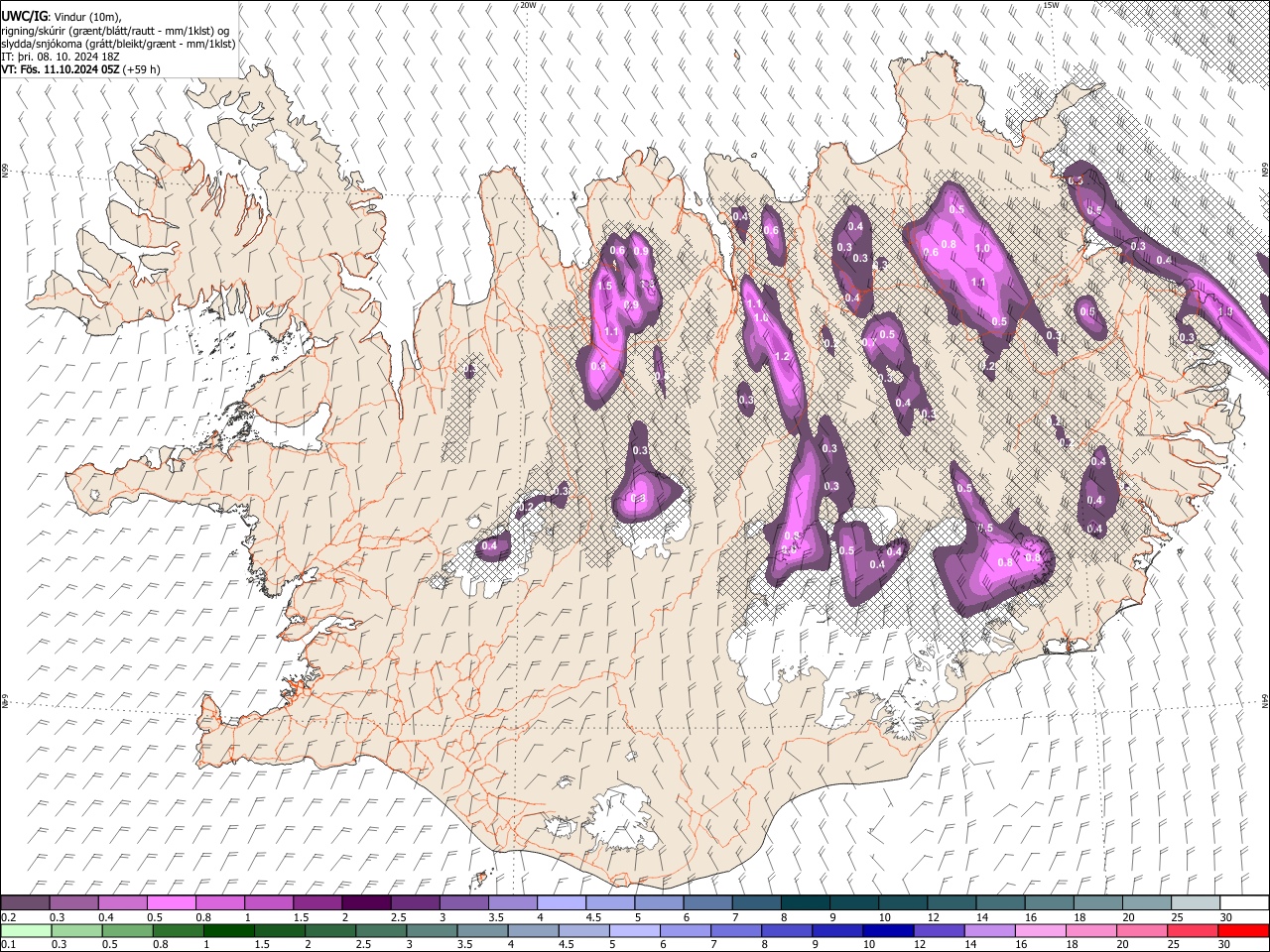1270x952 pixels.
Task: Pick the bright red lower swatch after 30
Action: coord(1243,930)
